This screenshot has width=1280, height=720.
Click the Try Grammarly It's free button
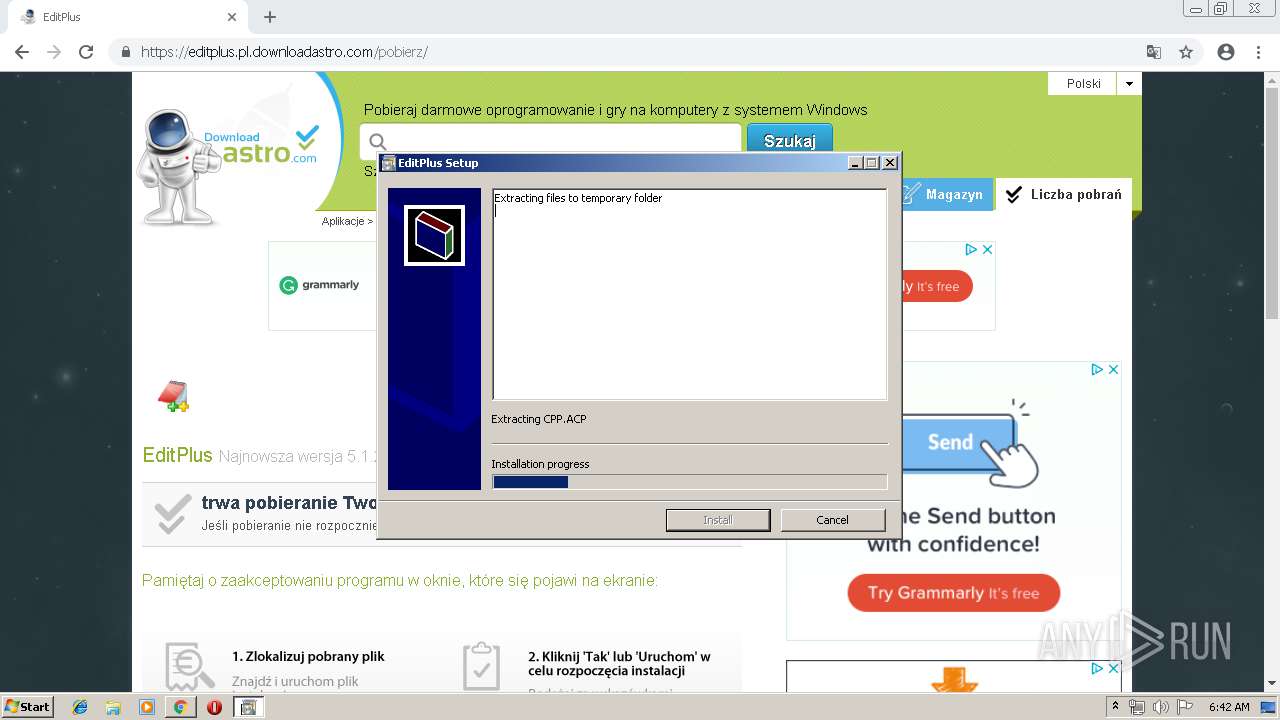(x=953, y=593)
